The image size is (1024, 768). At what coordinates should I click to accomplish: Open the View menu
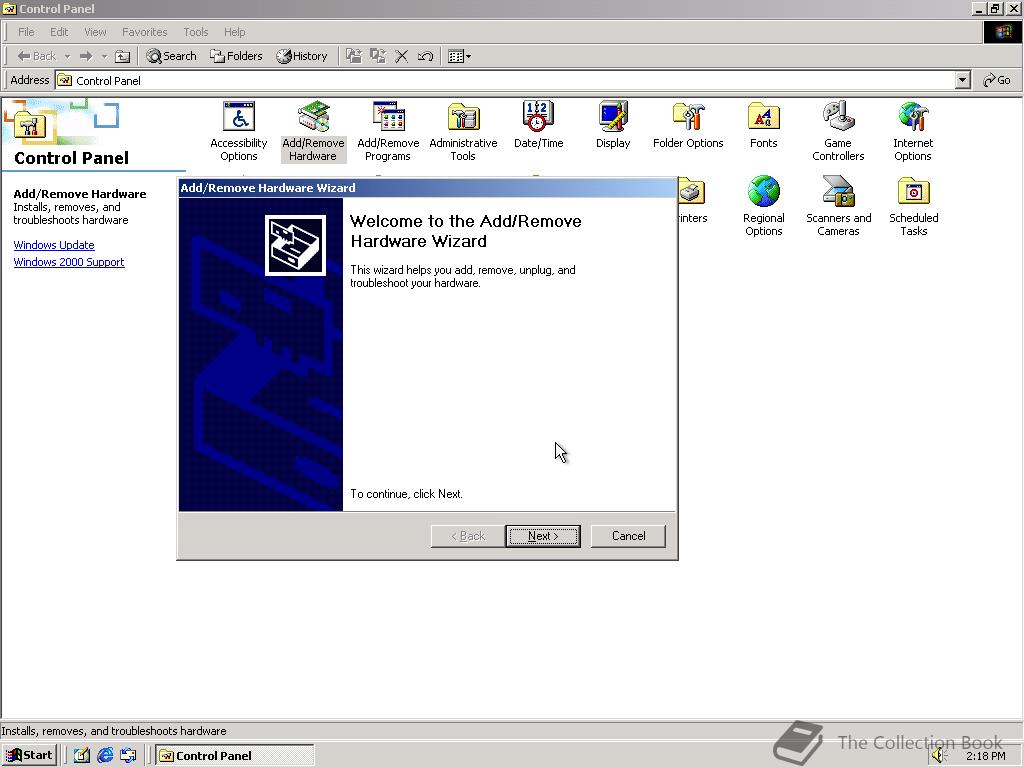(95, 32)
